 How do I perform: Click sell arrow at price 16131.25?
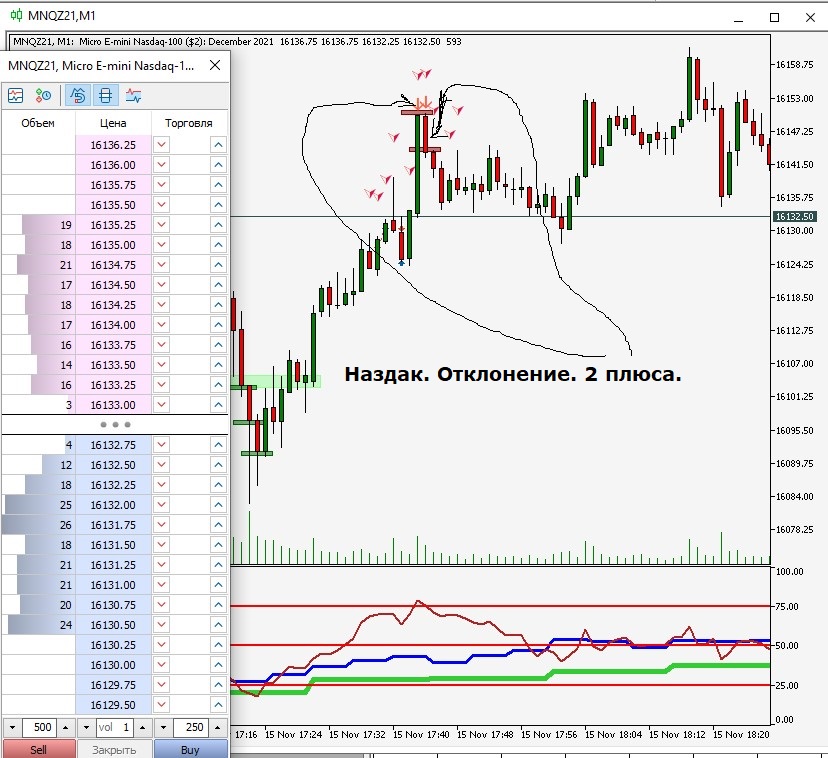[x=162, y=565]
